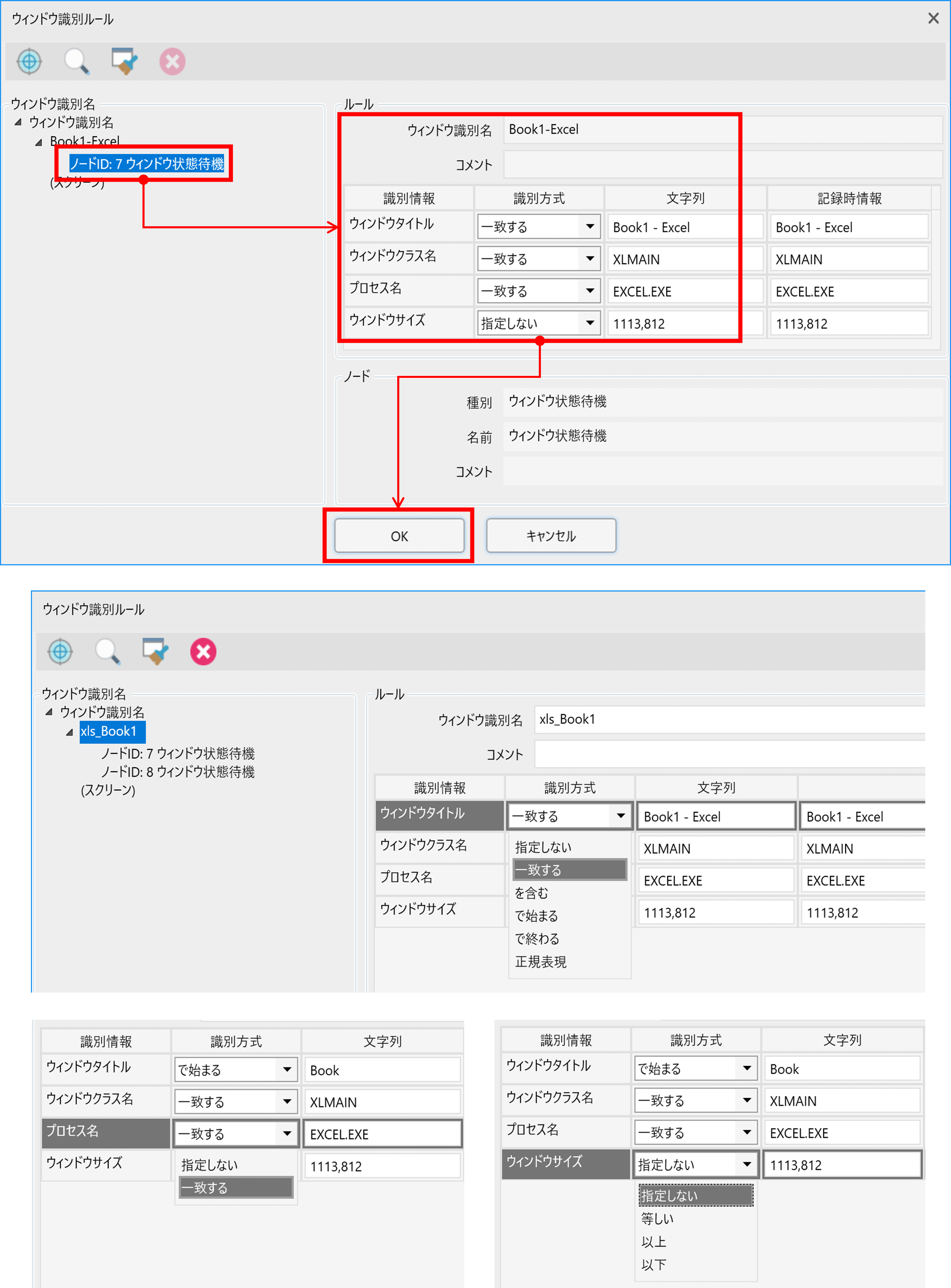Select the target capture icon in the toolbar
This screenshot has width=951, height=1288.
coord(29,61)
